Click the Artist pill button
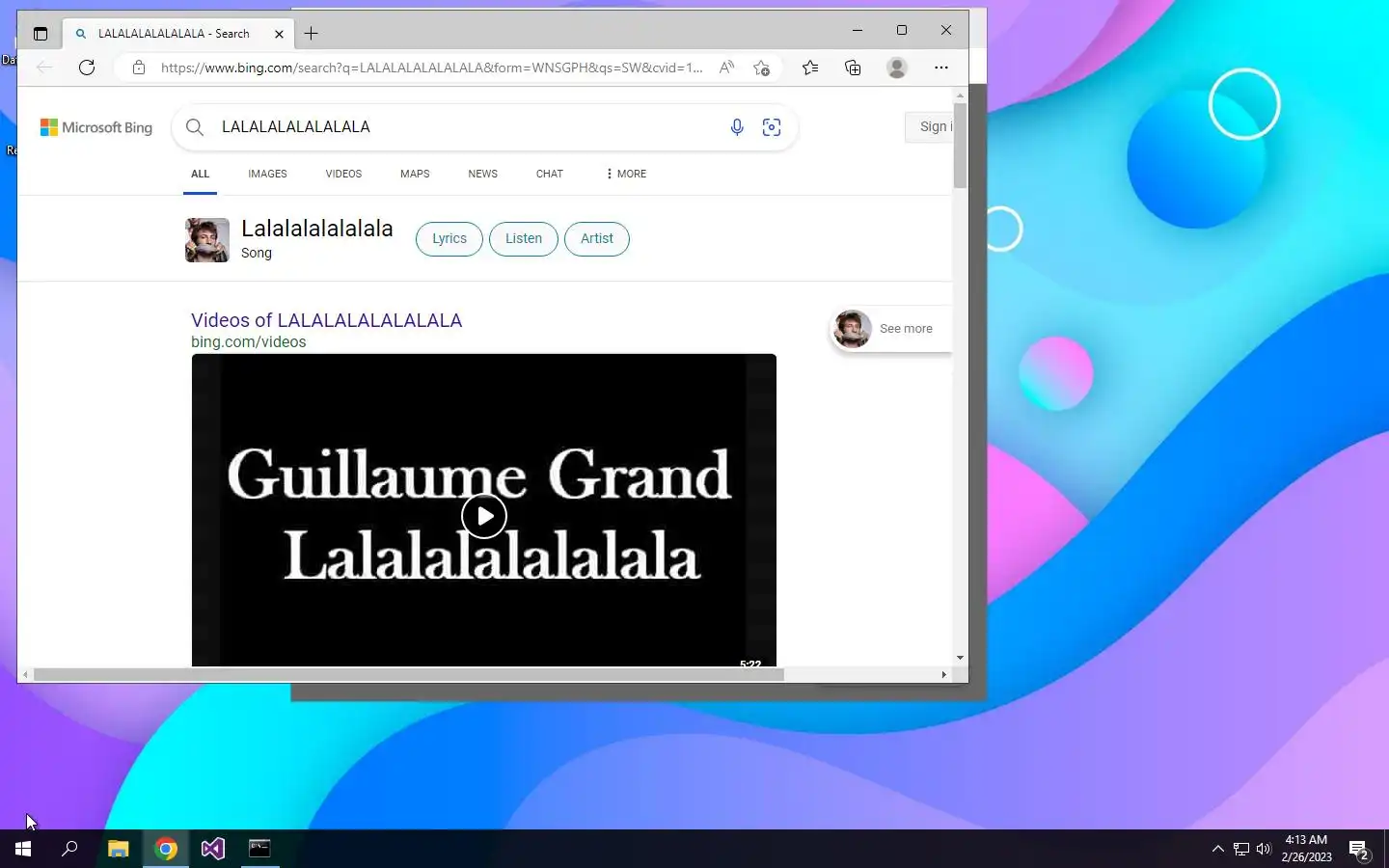 (x=597, y=239)
